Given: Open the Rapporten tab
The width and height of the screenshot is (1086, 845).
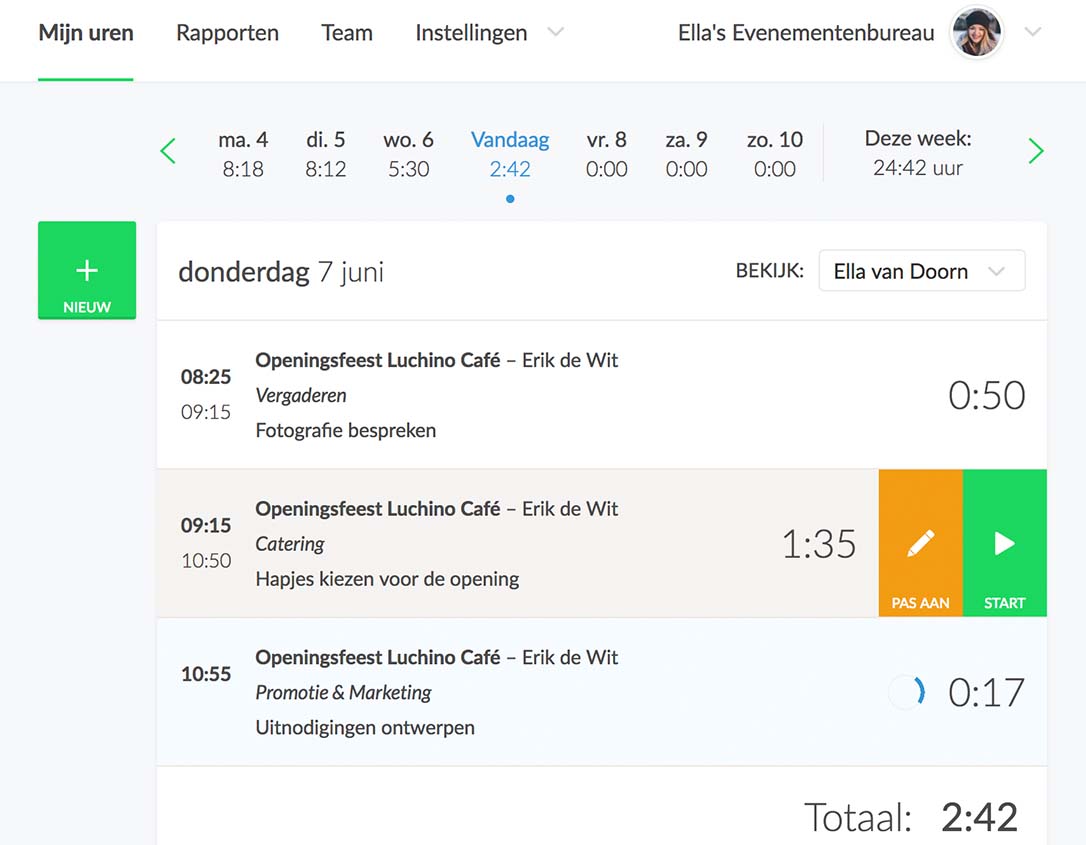Looking at the screenshot, I should click(227, 33).
